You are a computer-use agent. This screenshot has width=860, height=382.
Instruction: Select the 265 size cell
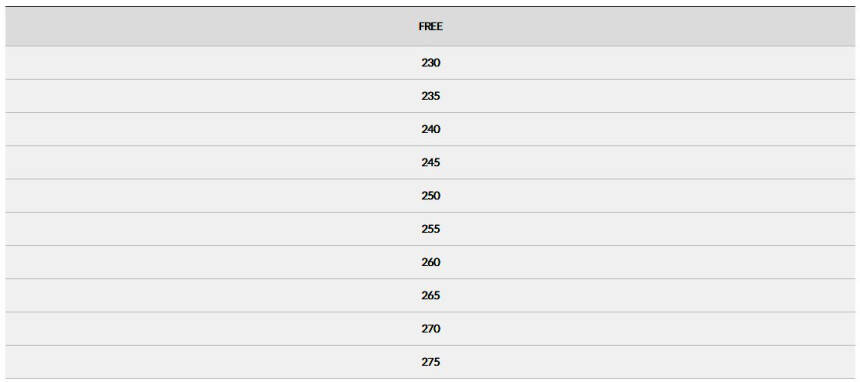point(431,295)
